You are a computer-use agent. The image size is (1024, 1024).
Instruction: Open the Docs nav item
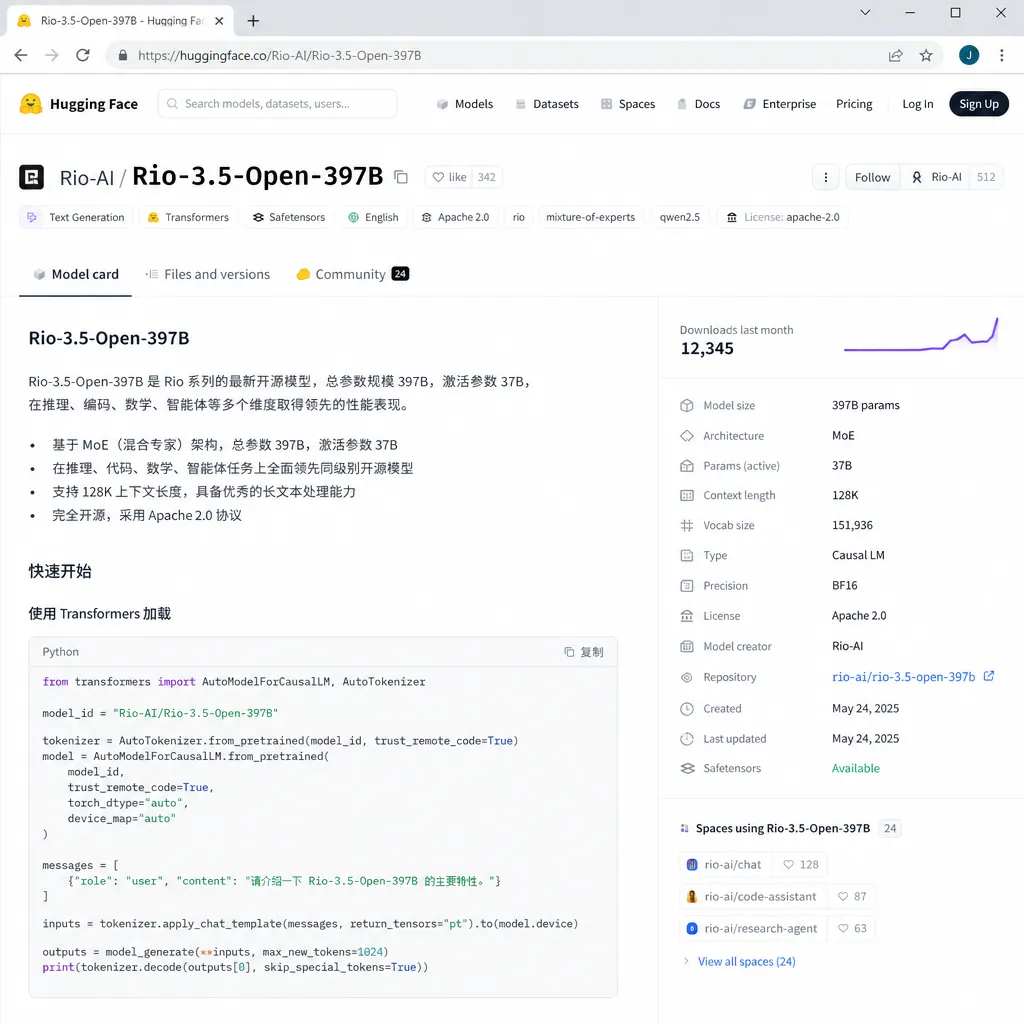(699, 104)
